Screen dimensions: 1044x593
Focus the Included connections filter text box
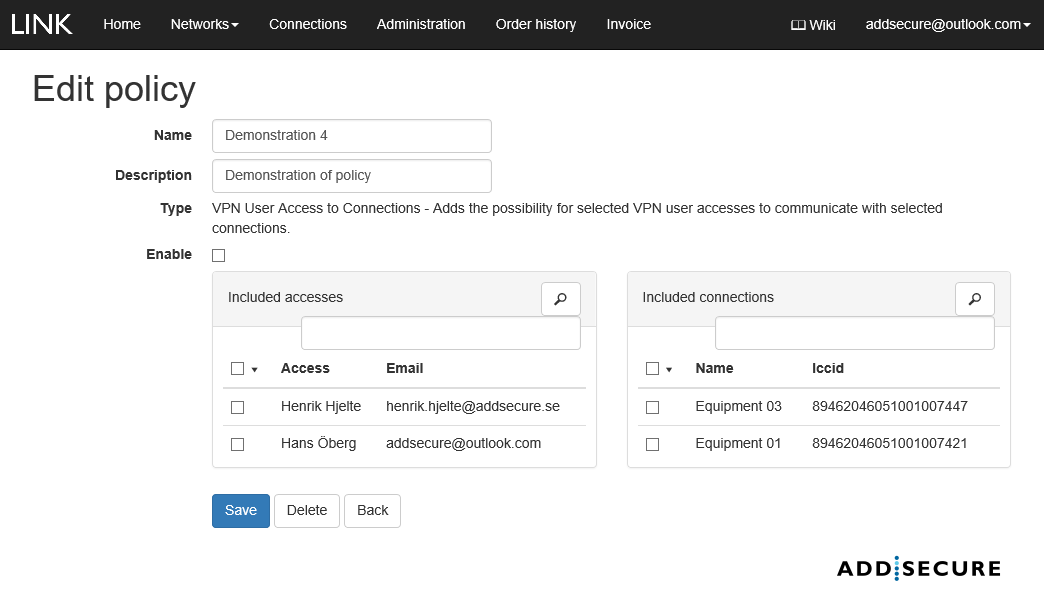click(854, 333)
